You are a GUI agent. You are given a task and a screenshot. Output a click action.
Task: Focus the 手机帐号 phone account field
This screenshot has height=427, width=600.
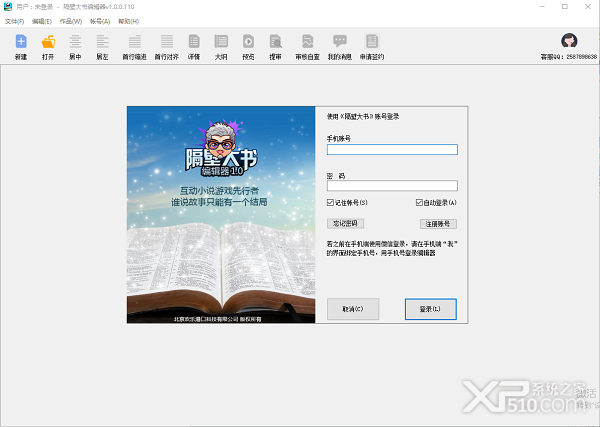[x=392, y=150]
